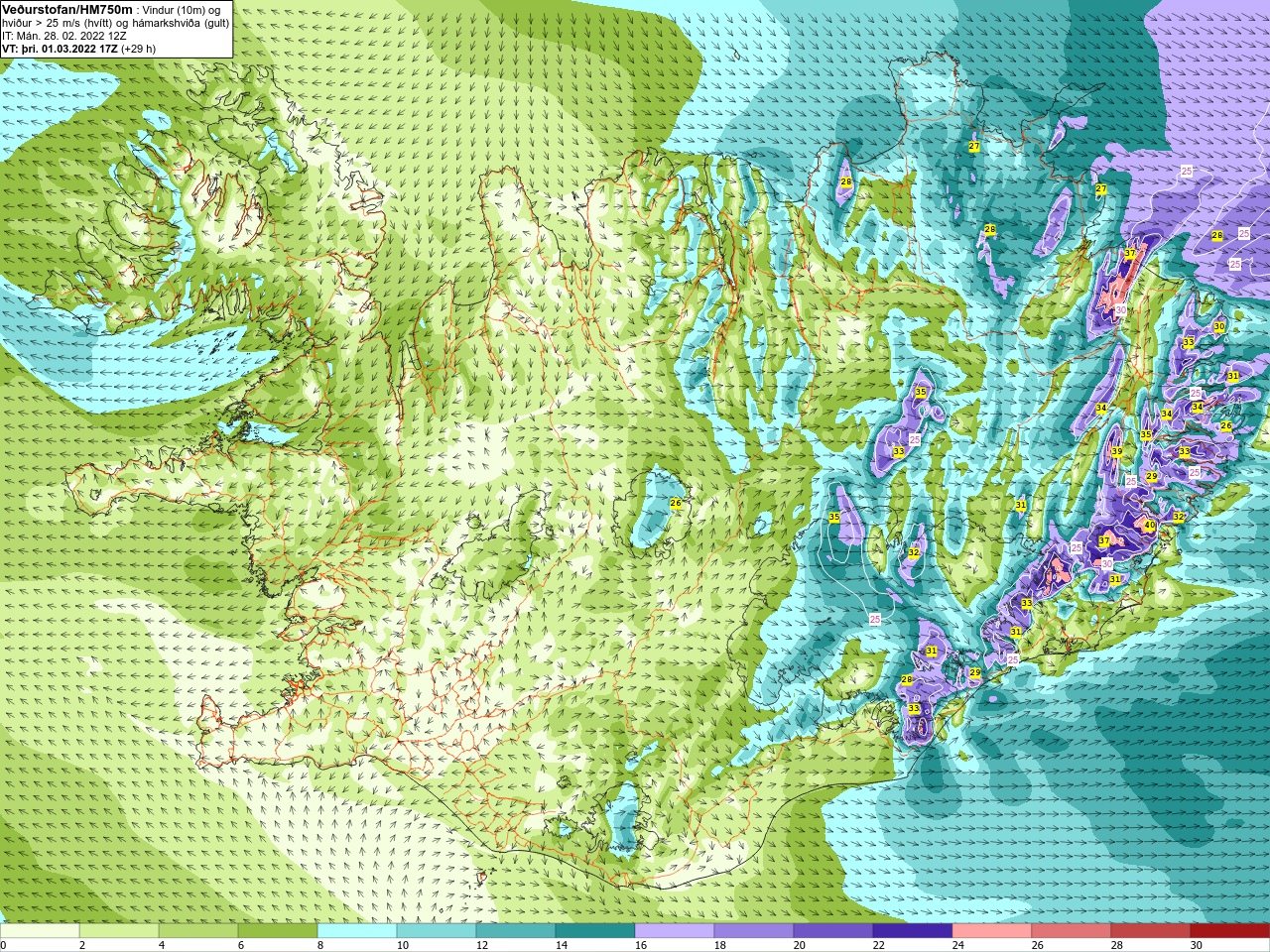The height and width of the screenshot is (952, 1270).
Task: Click the legend scale label 14
Action: point(562,945)
